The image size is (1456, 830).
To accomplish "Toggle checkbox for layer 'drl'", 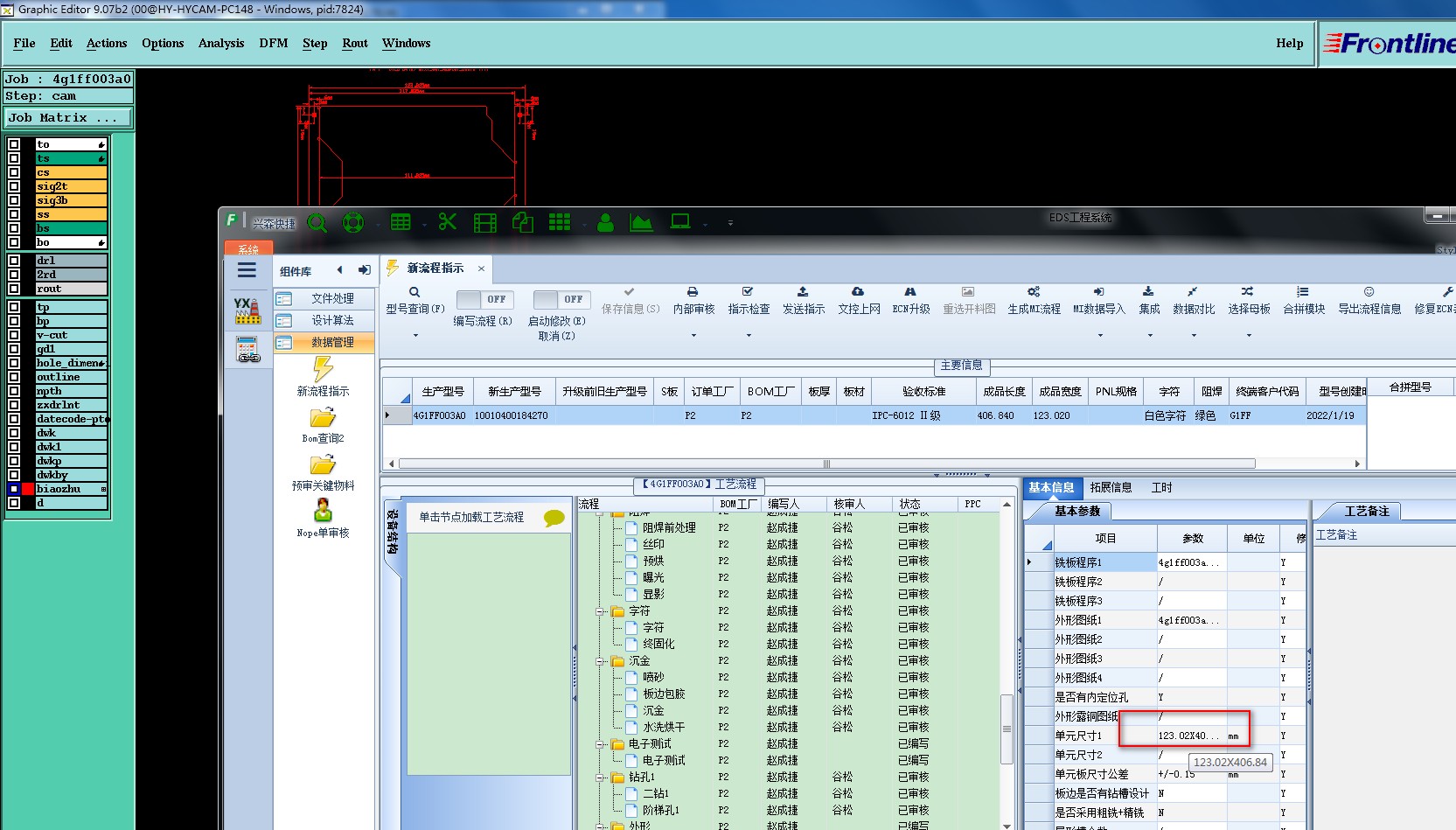I will click(14, 261).
